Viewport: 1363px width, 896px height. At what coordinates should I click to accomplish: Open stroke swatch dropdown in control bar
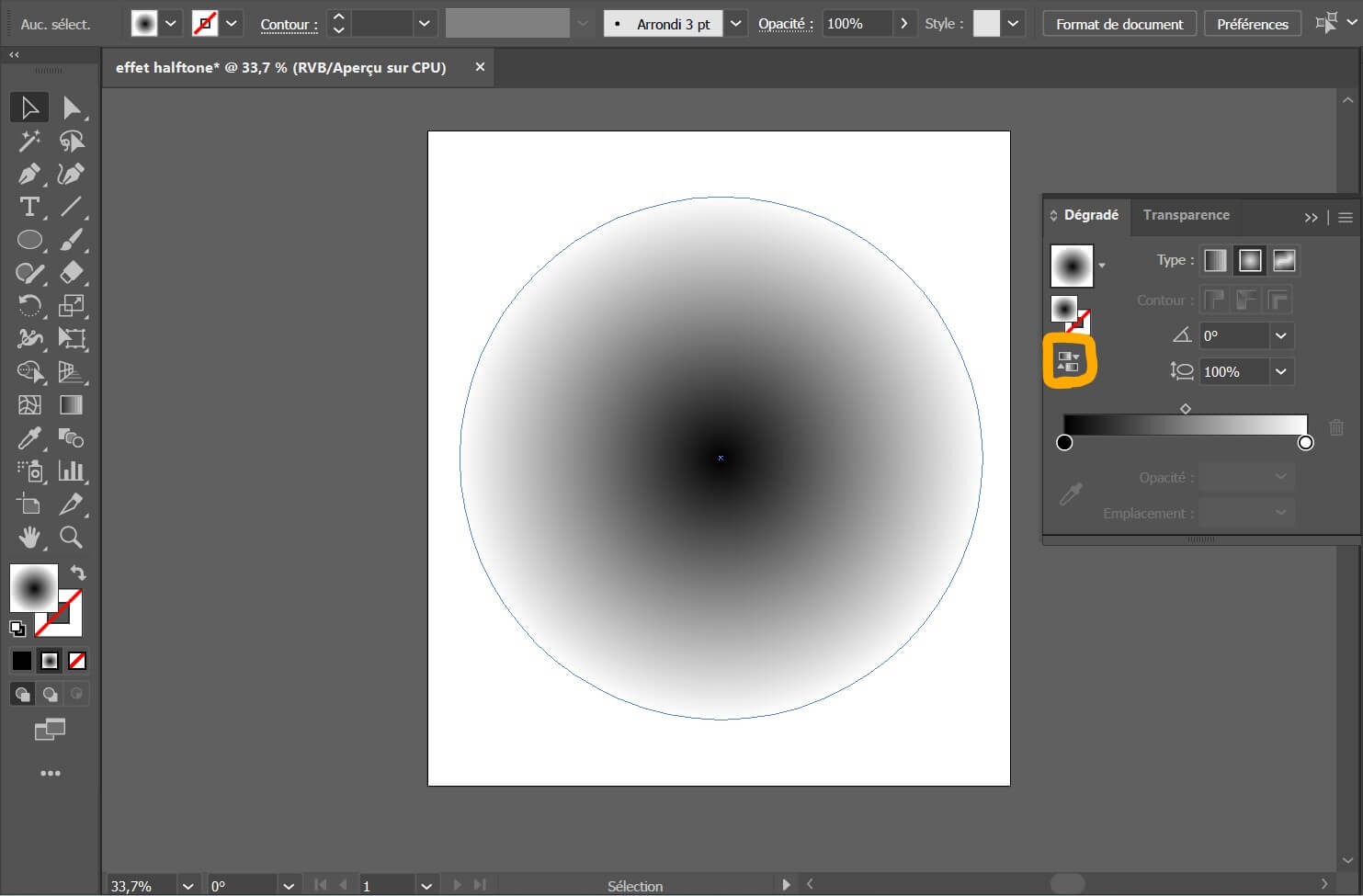pos(232,24)
